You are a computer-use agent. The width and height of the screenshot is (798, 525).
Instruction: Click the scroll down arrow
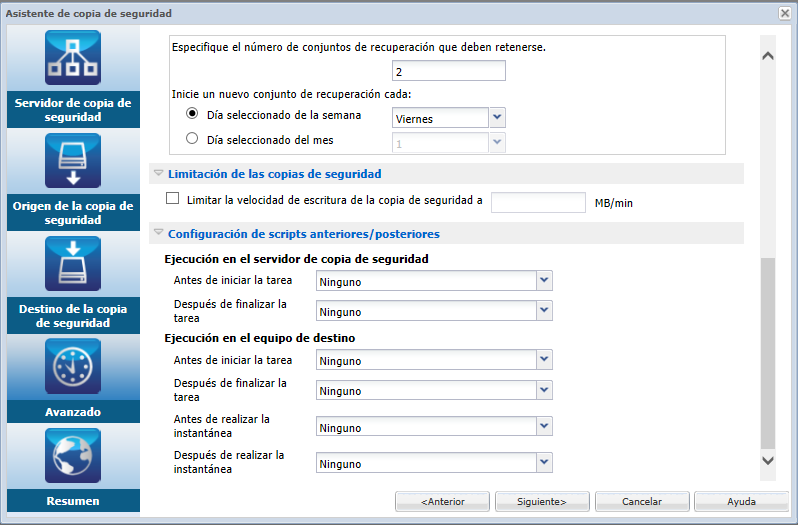pos(767,460)
